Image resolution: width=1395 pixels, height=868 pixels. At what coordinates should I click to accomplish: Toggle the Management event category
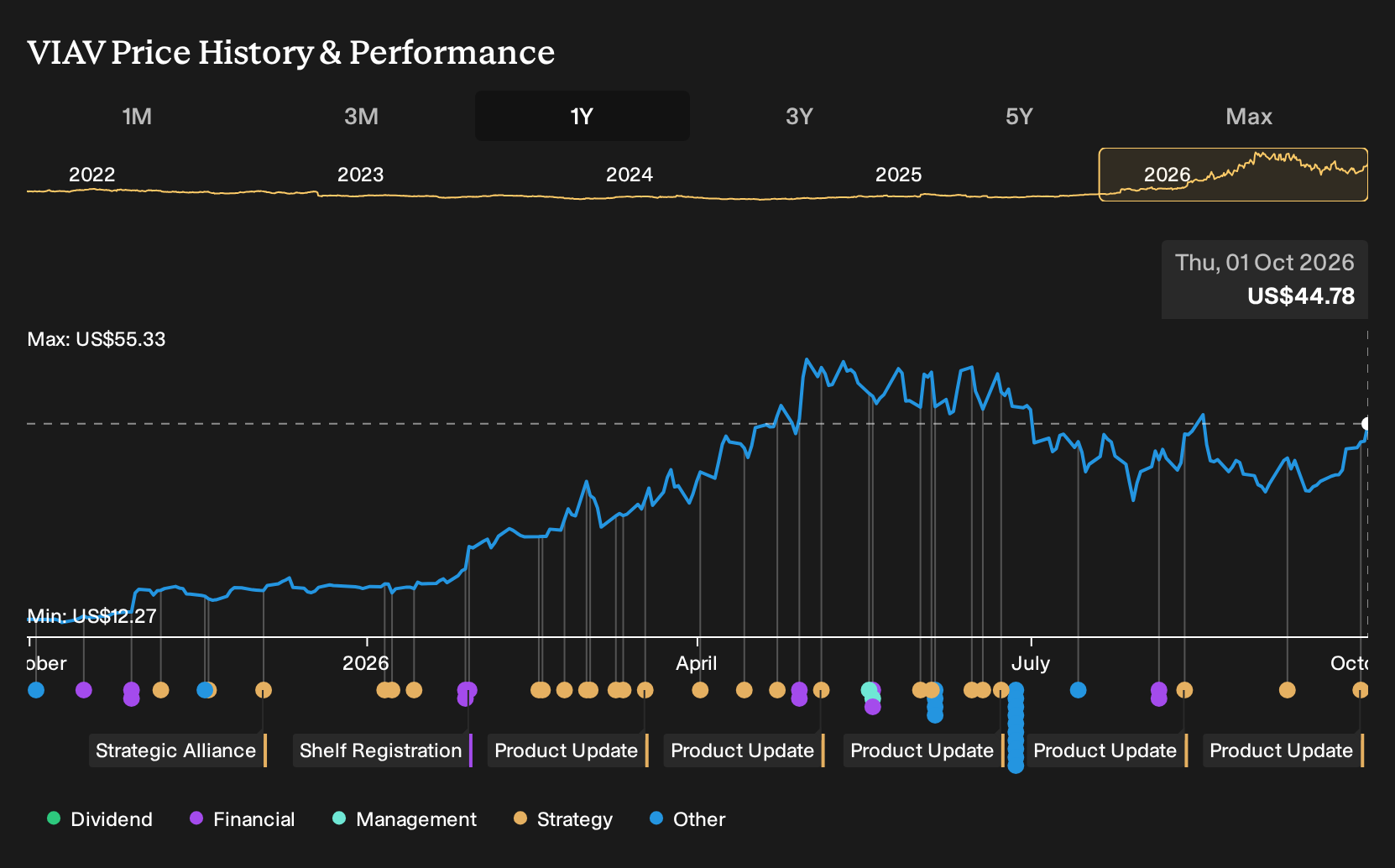coord(404,818)
